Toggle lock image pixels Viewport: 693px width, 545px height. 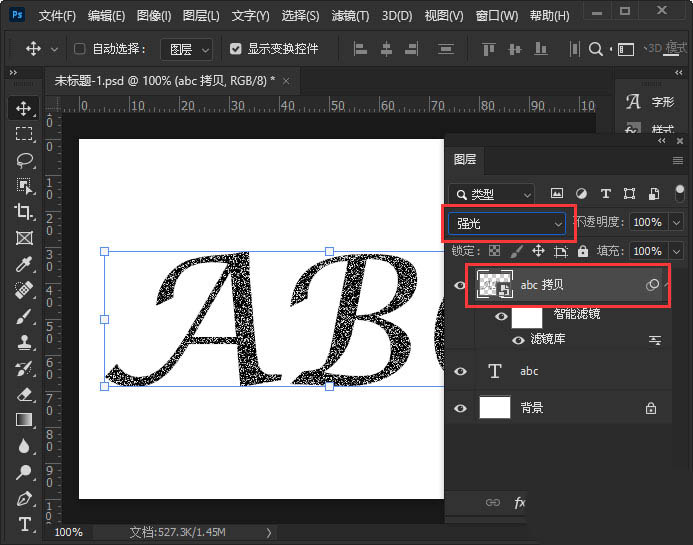(516, 251)
